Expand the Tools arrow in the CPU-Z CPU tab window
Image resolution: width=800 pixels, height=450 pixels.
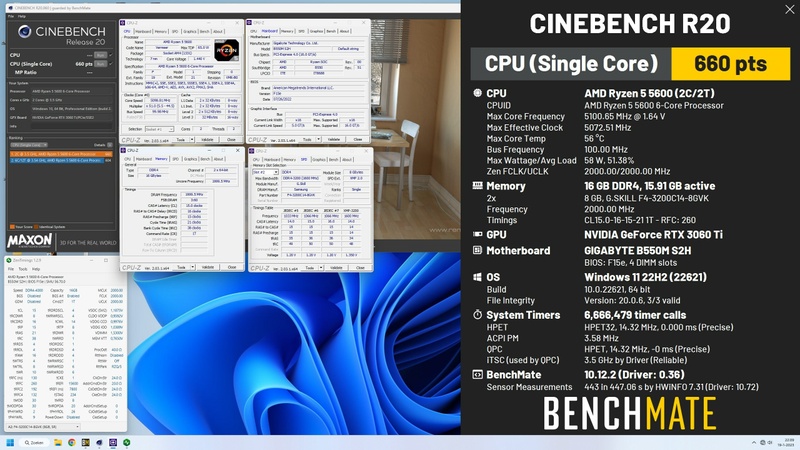(192, 139)
